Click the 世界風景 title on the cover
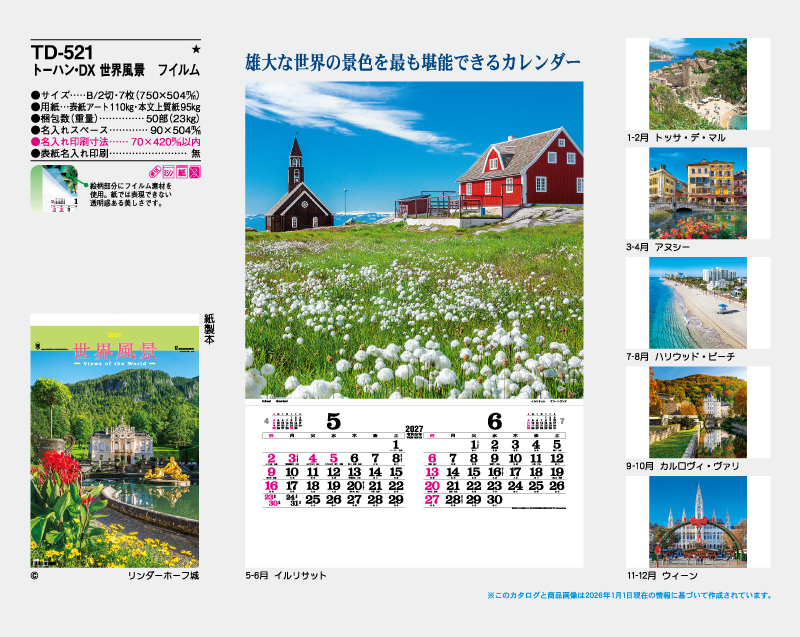Image resolution: width=800 pixels, height=637 pixels. (x=115, y=351)
